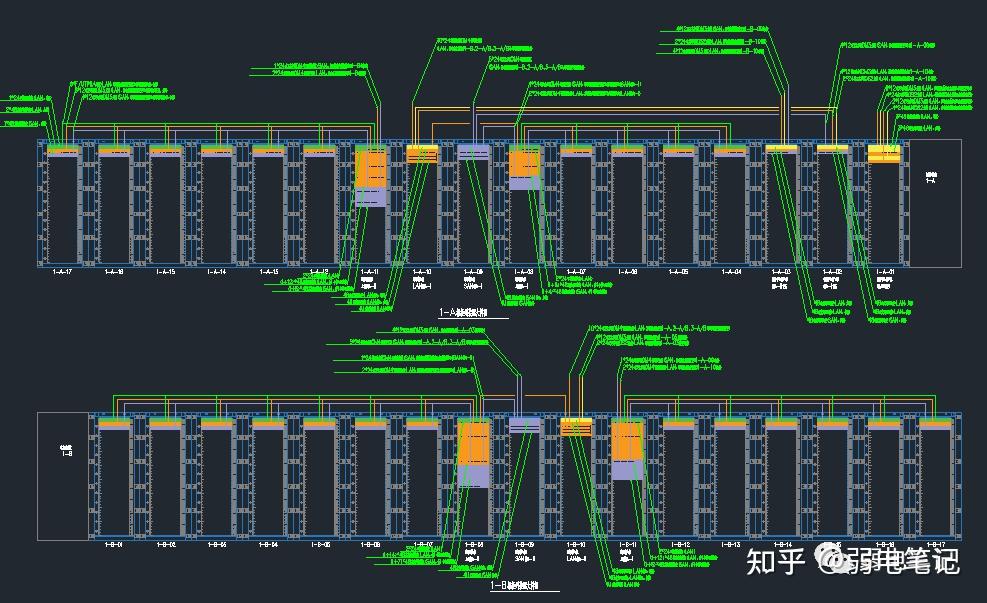
Task: Select the rack label 1-B-09
Action: [524, 544]
